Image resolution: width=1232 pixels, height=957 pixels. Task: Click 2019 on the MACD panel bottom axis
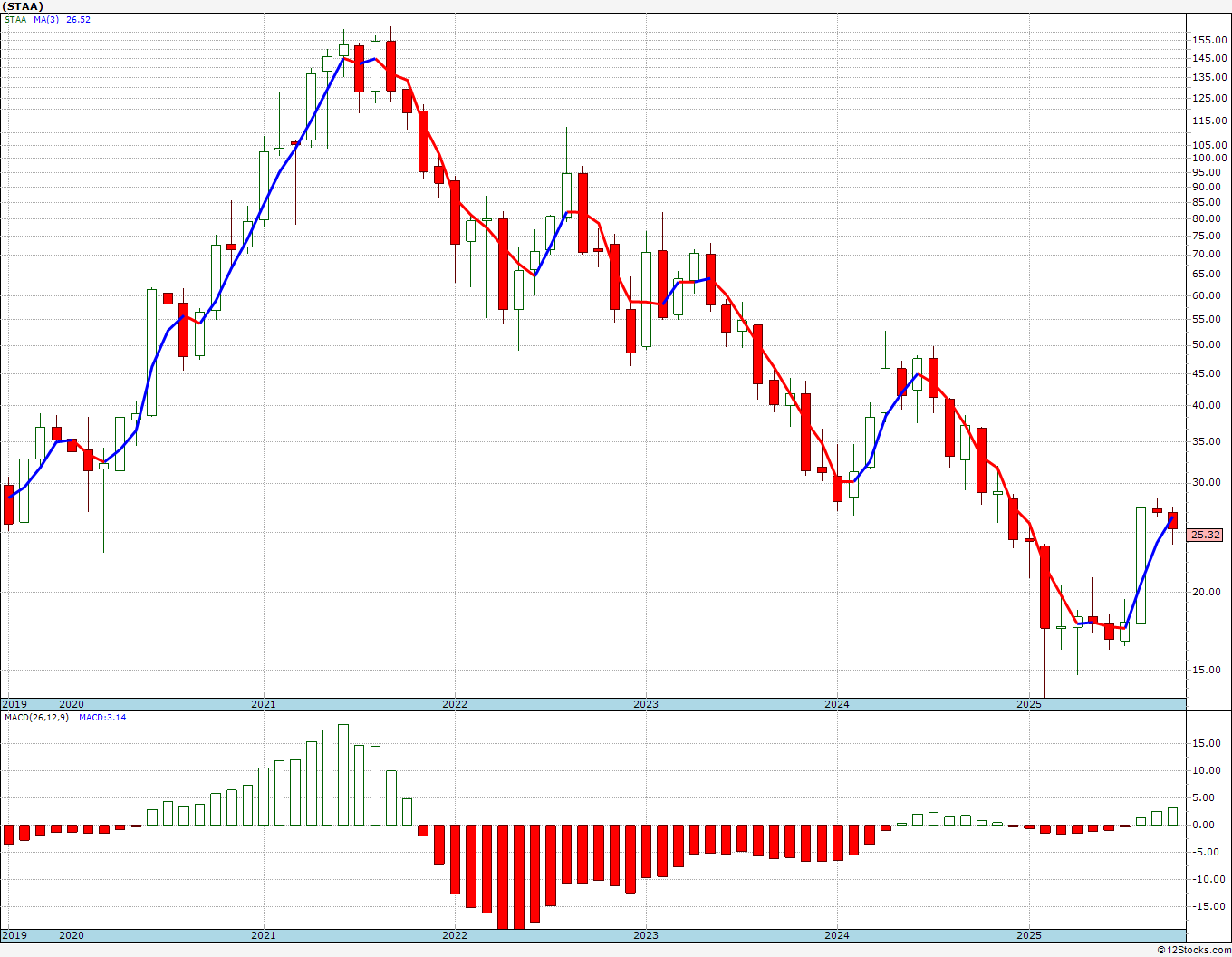[14, 935]
